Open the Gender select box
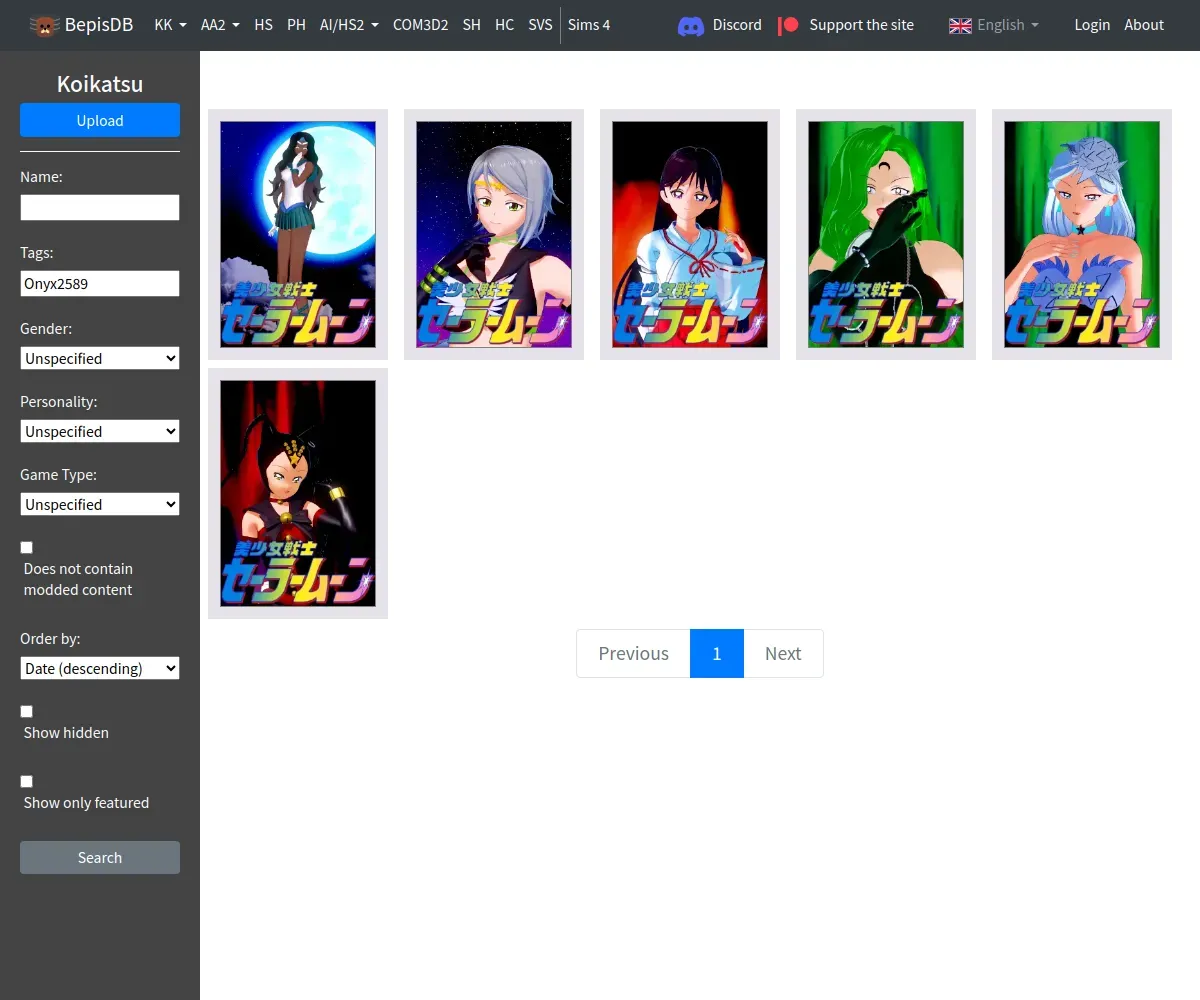Image resolution: width=1200 pixels, height=1000 pixels. point(100,358)
